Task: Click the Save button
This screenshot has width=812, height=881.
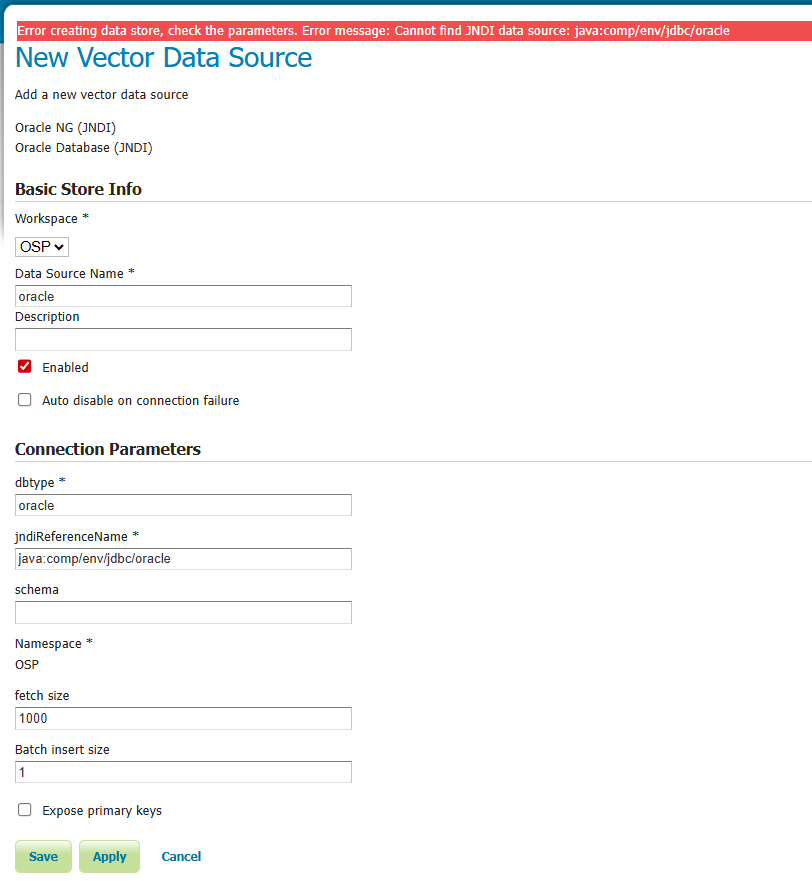Action: point(42,856)
